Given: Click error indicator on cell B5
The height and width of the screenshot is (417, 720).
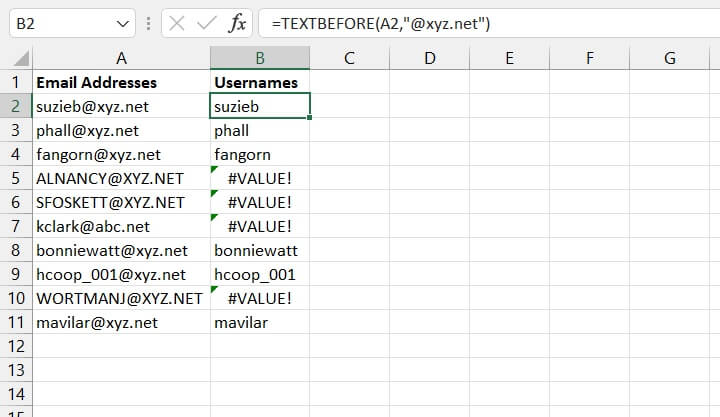Looking at the screenshot, I should 215,172.
